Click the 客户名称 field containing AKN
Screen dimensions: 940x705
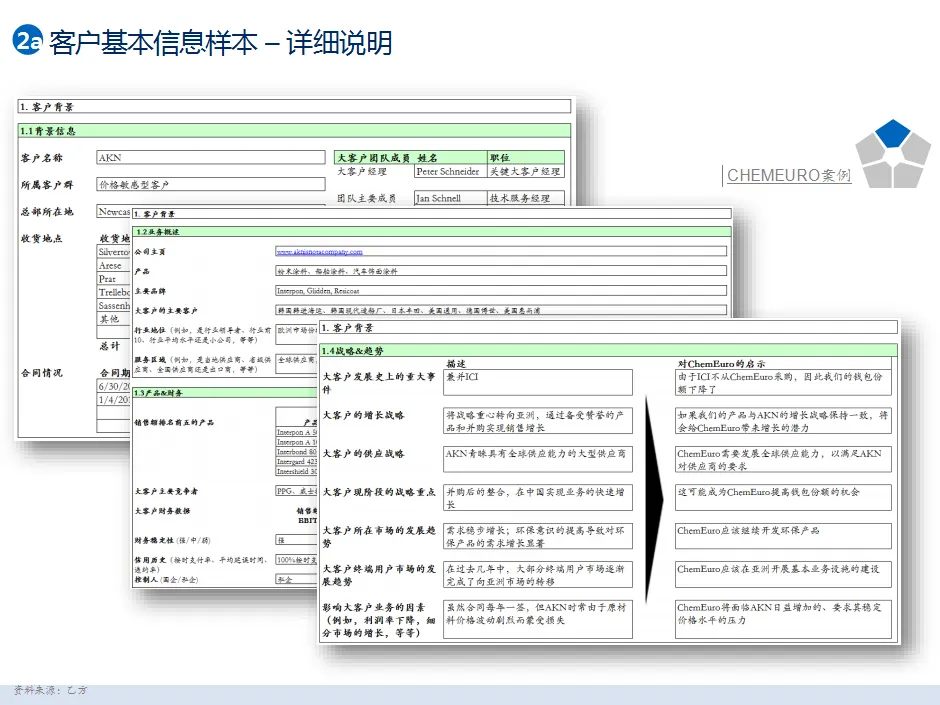210,158
